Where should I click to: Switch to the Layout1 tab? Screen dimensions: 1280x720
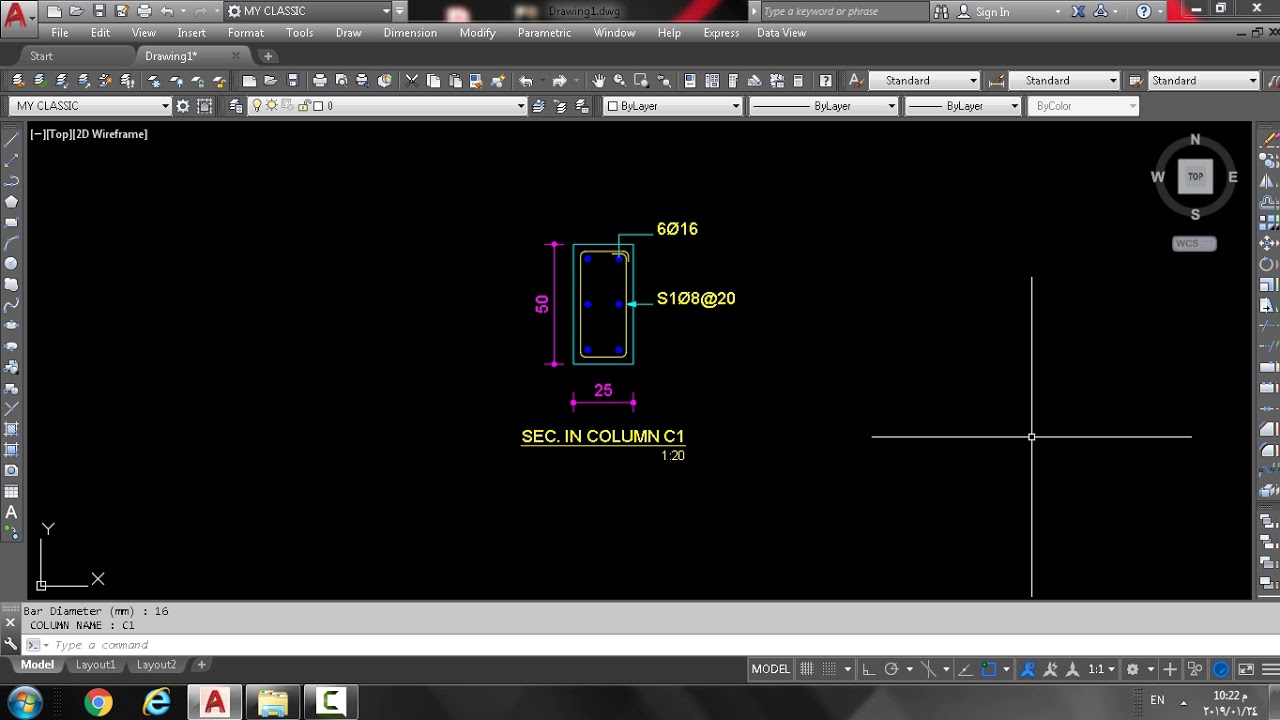pyautogui.click(x=96, y=665)
